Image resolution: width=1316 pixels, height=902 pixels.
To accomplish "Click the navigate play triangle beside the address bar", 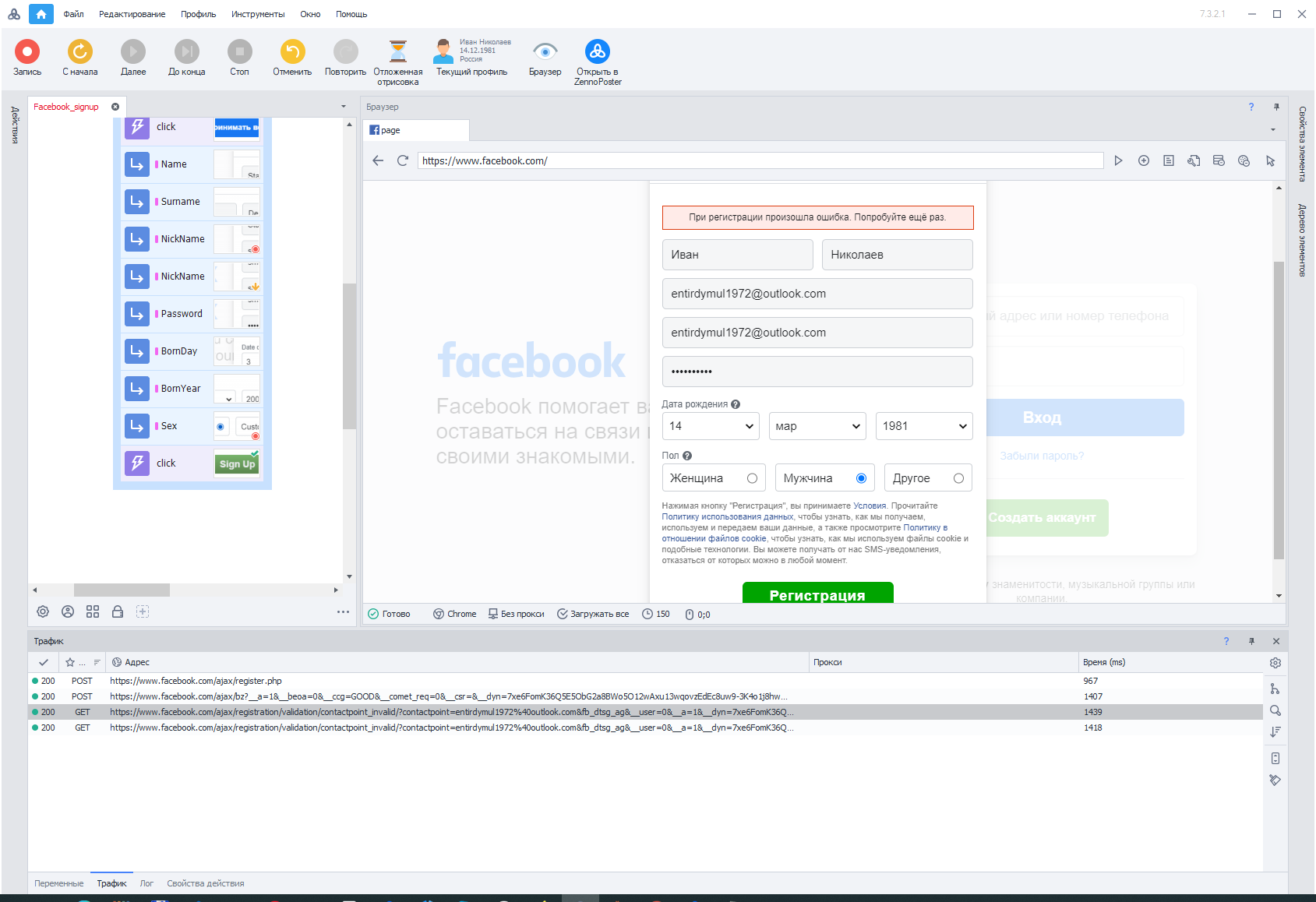I will click(1118, 160).
